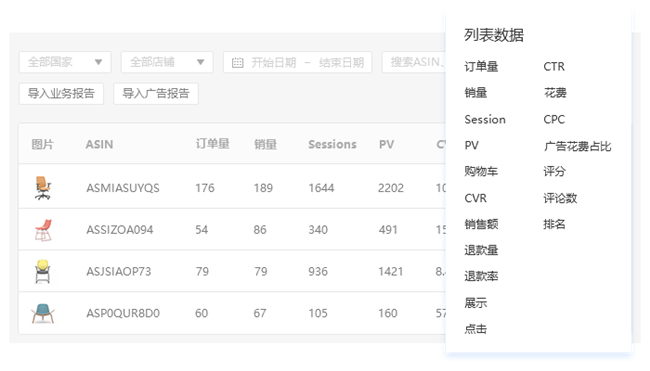The image size is (650, 371).
Task: Click the 导入广告报告 button
Action: click(x=156, y=94)
